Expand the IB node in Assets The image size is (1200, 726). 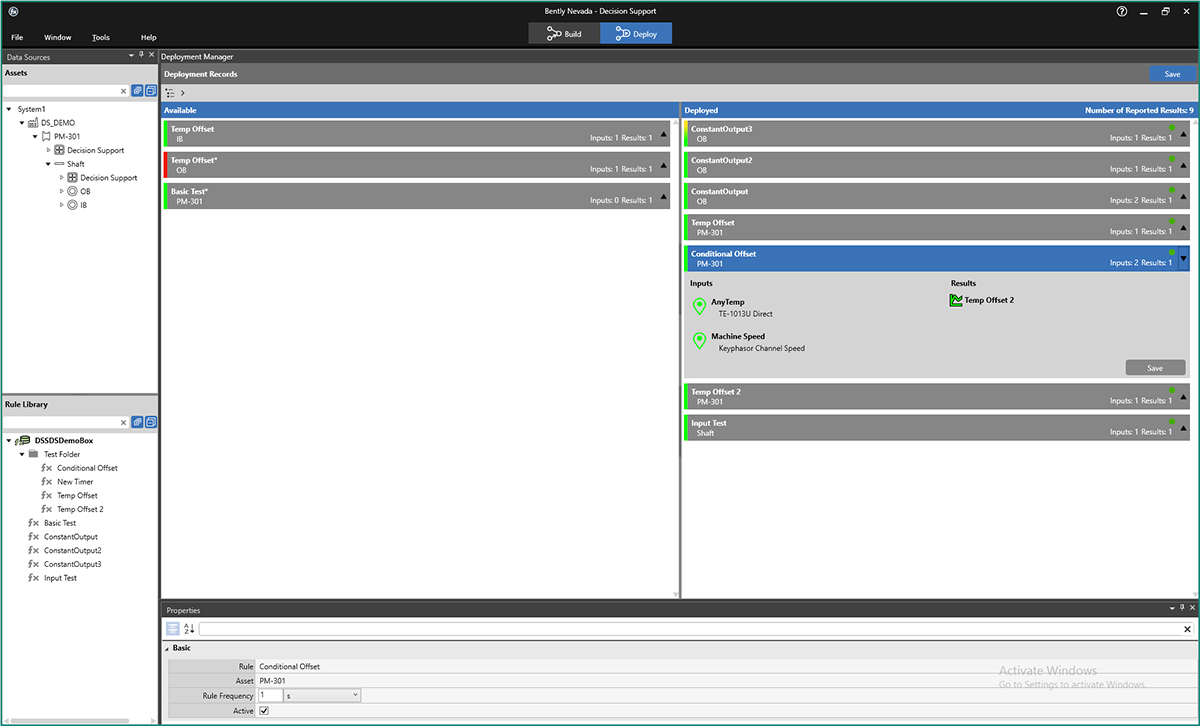61,205
